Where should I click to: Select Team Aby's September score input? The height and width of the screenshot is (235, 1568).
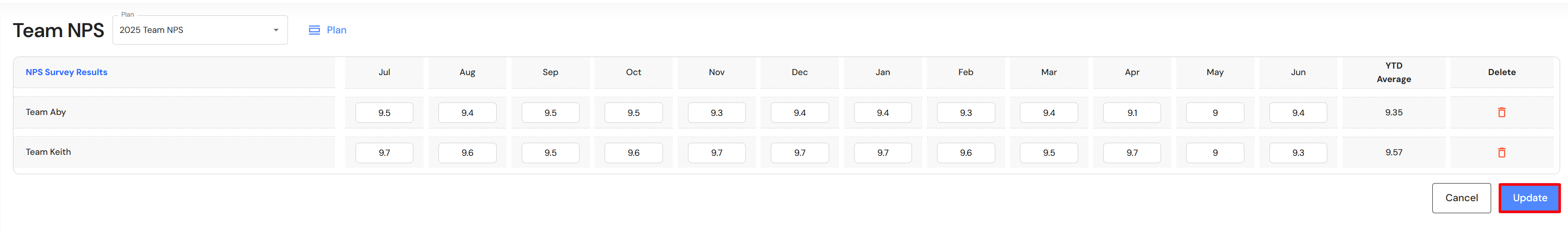click(550, 113)
